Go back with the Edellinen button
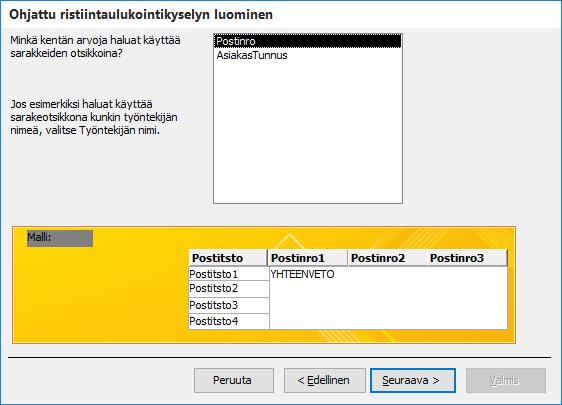The height and width of the screenshot is (405, 562). [x=324, y=380]
